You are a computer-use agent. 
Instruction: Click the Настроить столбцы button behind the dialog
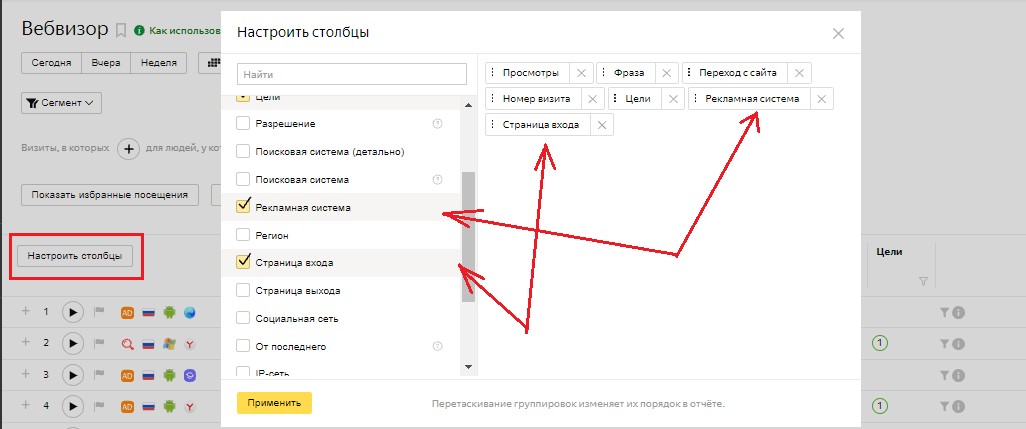tap(75, 256)
